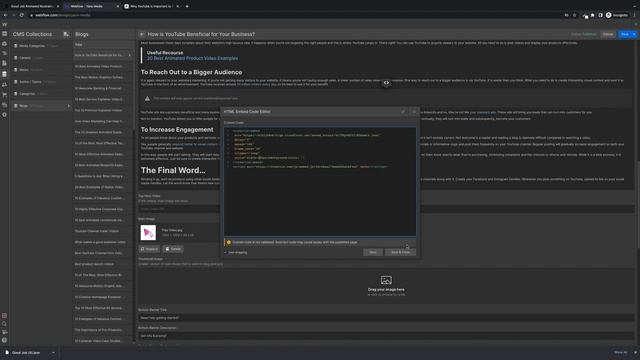Click Replace button under Main Image
The image size is (640, 360).
[149, 249]
